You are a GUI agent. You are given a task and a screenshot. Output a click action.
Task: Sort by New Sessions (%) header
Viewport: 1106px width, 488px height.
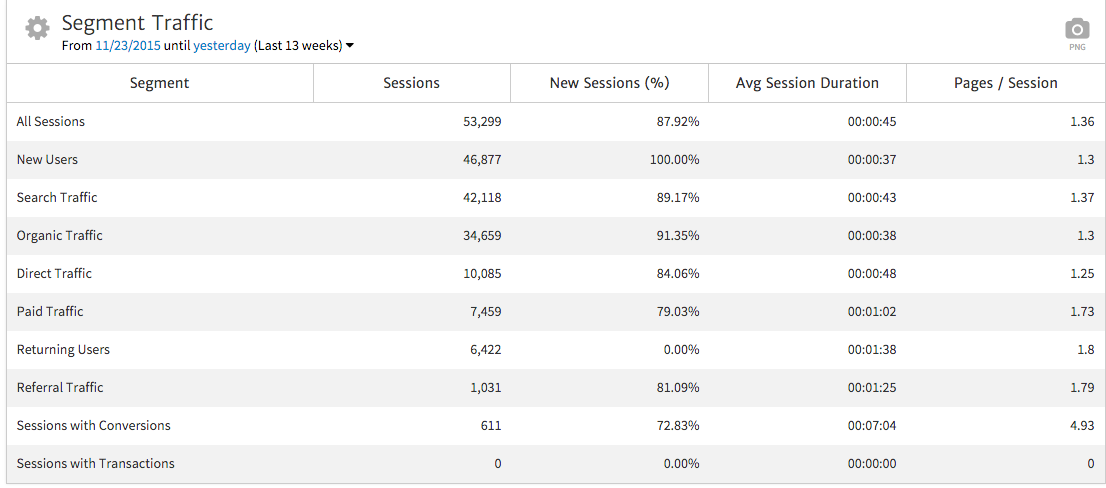[x=609, y=83]
